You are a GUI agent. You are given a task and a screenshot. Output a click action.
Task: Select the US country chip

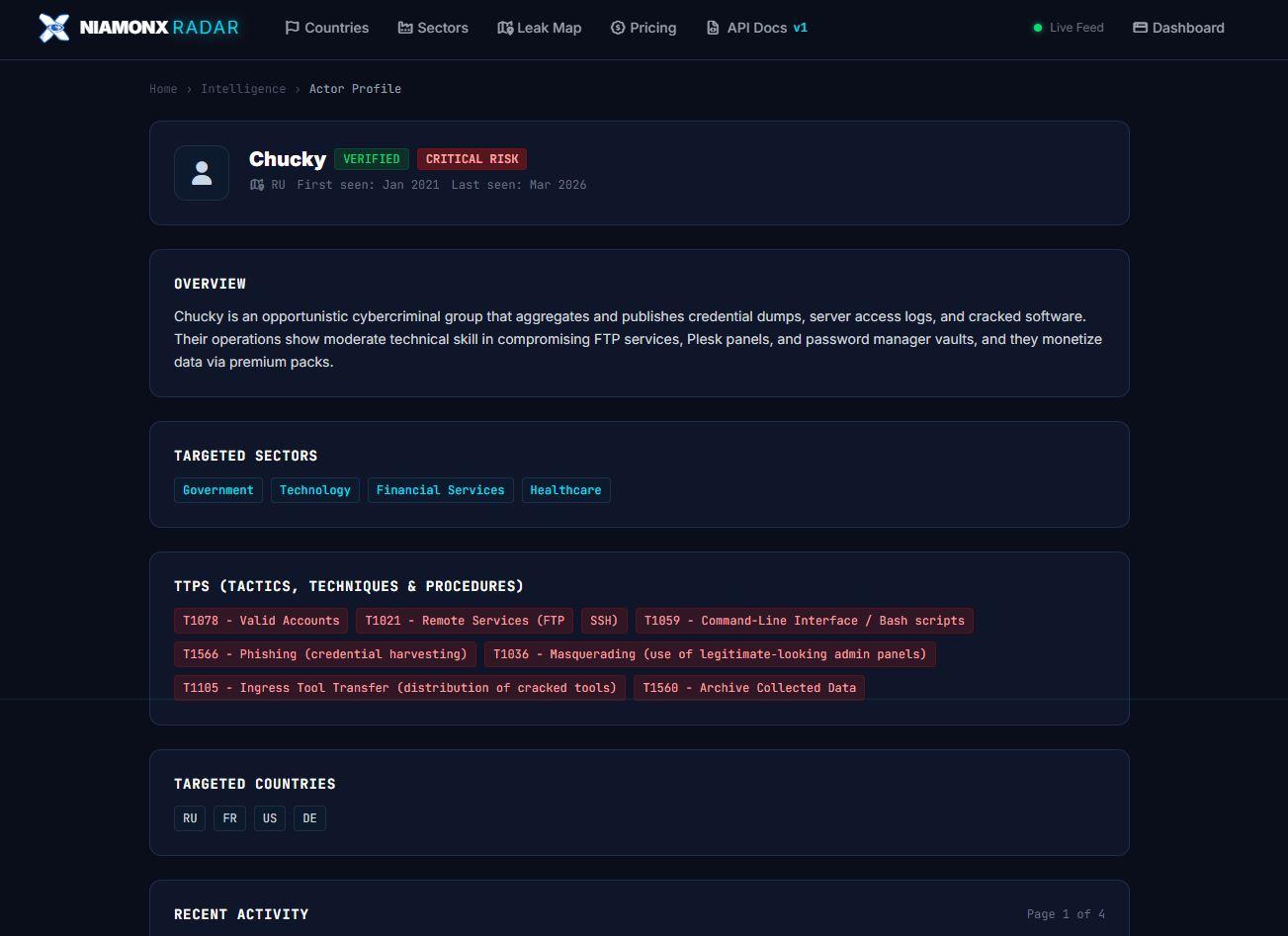coord(270,818)
